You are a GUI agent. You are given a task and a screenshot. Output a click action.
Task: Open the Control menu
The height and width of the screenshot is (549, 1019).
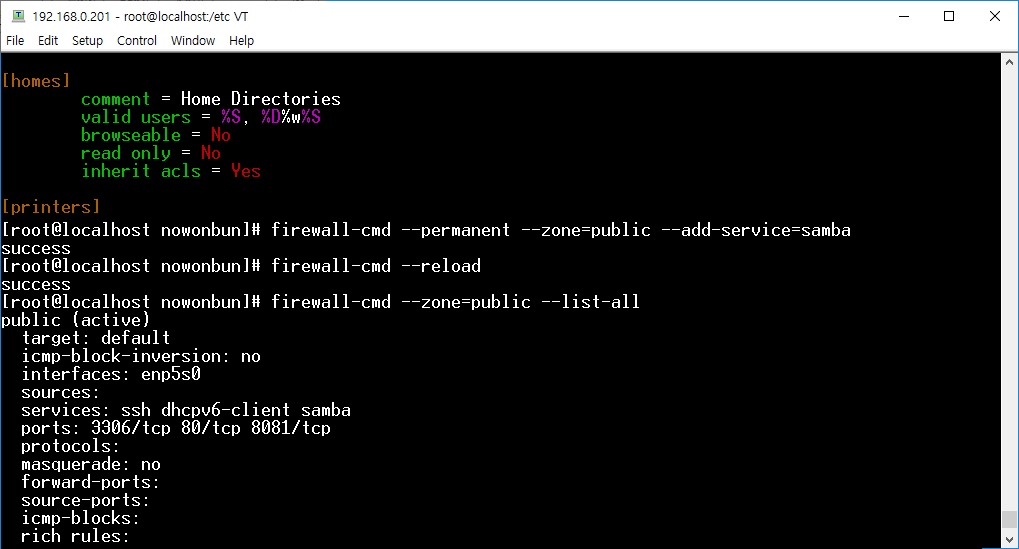click(136, 40)
